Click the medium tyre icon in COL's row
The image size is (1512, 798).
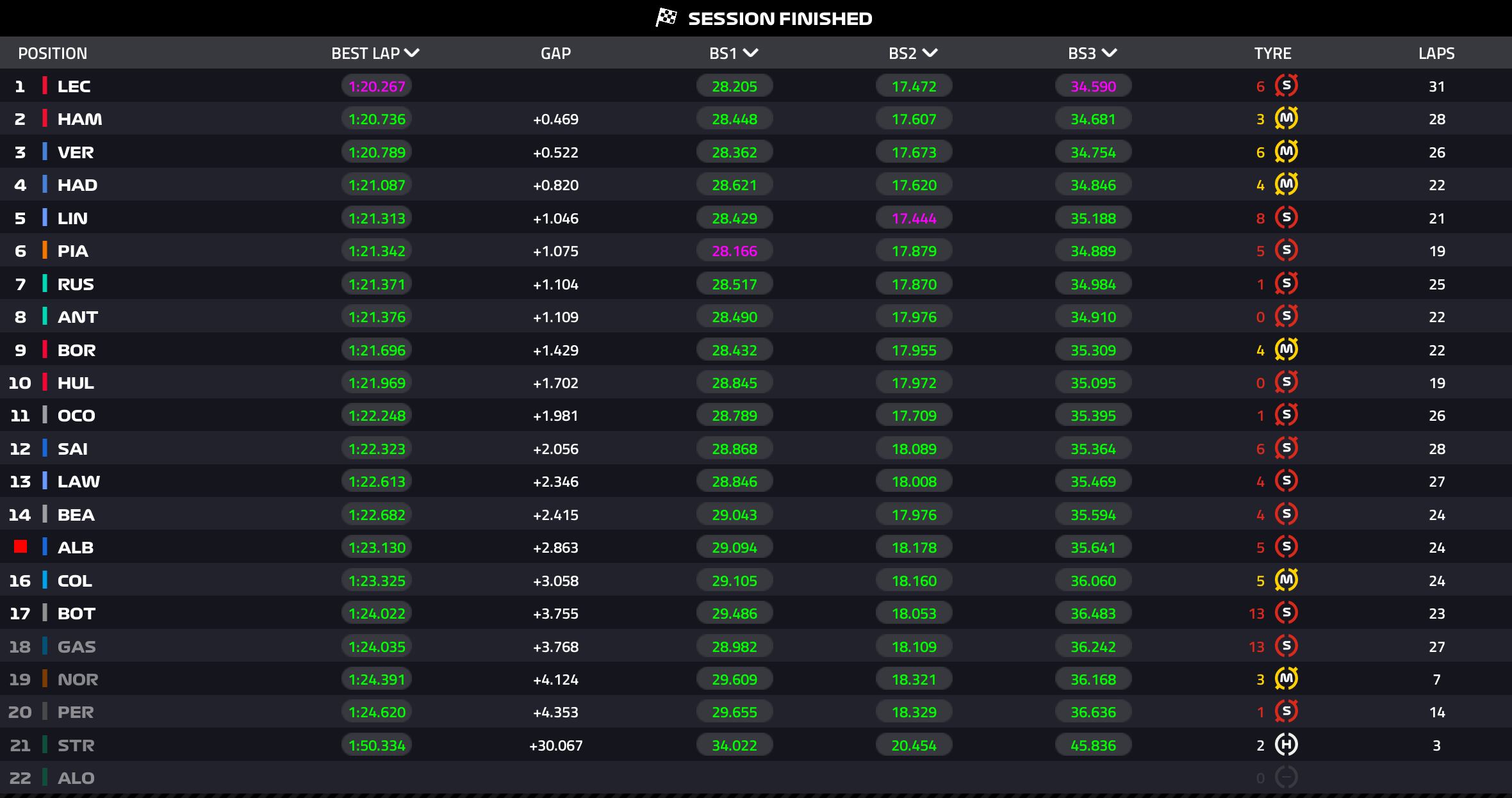pyautogui.click(x=1286, y=580)
